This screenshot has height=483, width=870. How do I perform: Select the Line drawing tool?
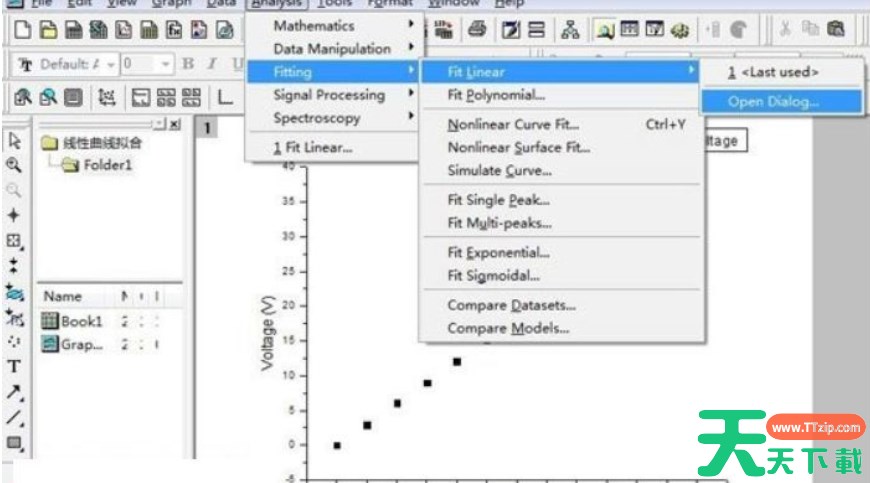pos(14,418)
